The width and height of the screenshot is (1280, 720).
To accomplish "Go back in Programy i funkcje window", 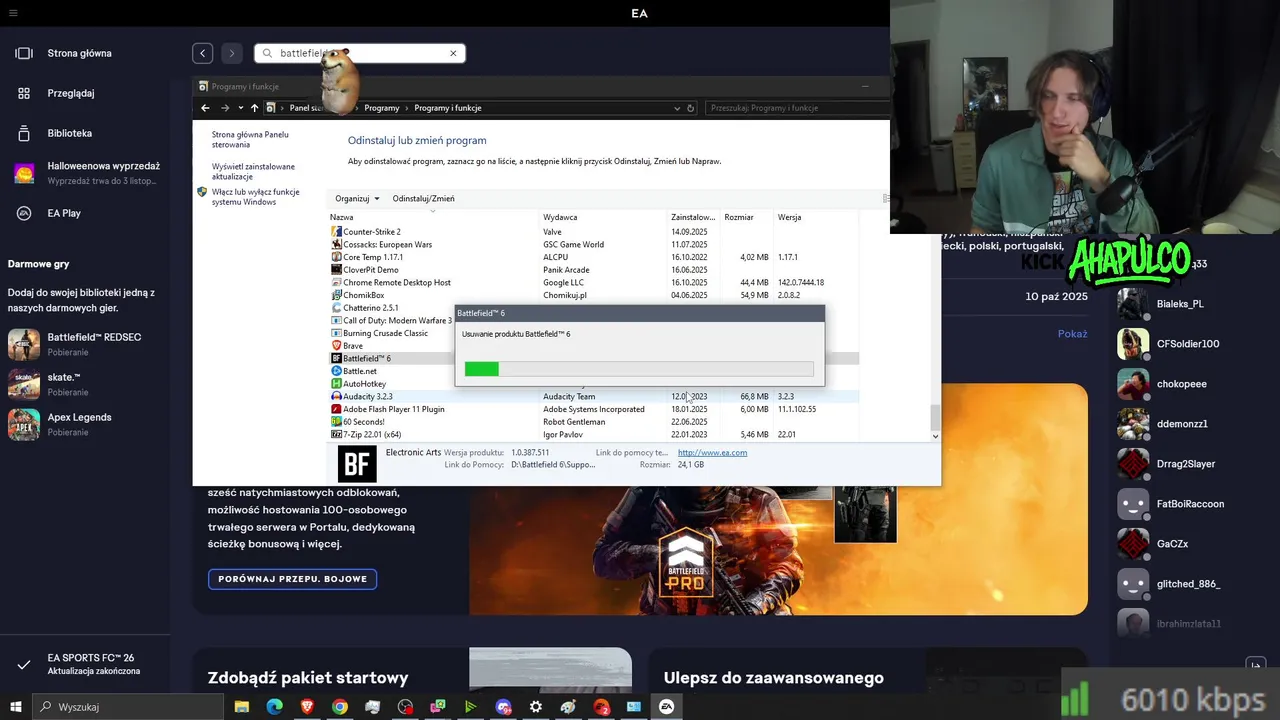I will click(x=205, y=108).
